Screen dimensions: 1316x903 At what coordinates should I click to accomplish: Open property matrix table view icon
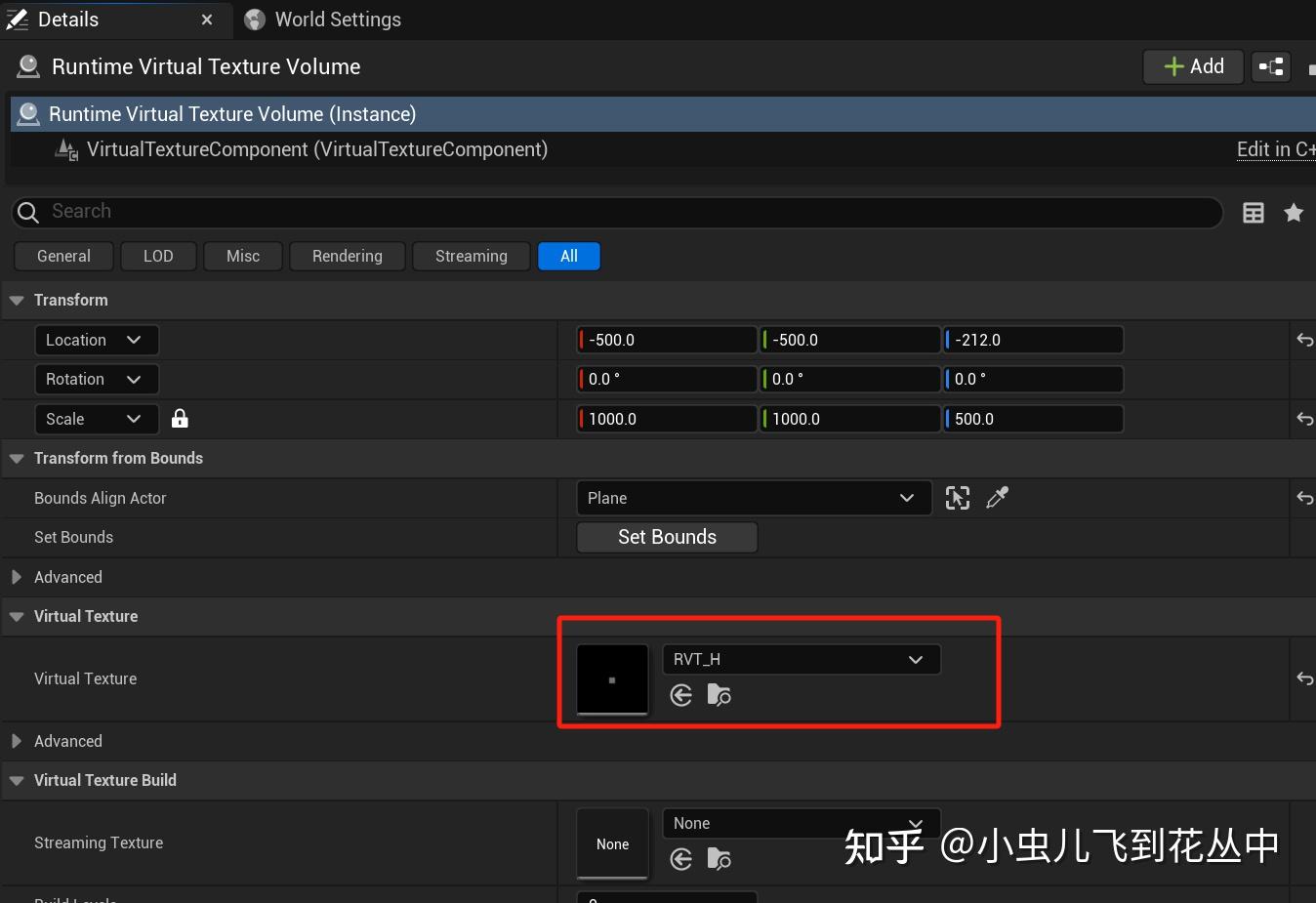pyautogui.click(x=1254, y=213)
